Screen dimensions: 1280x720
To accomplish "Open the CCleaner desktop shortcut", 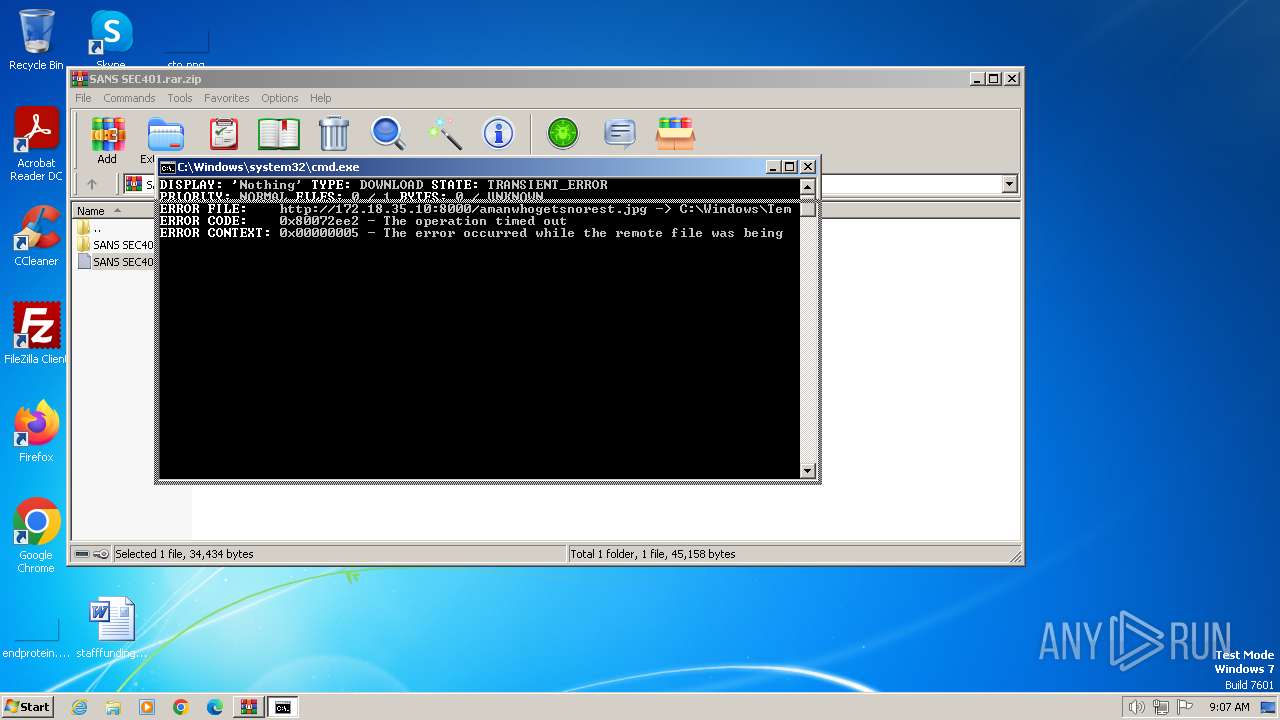I will coord(36,236).
